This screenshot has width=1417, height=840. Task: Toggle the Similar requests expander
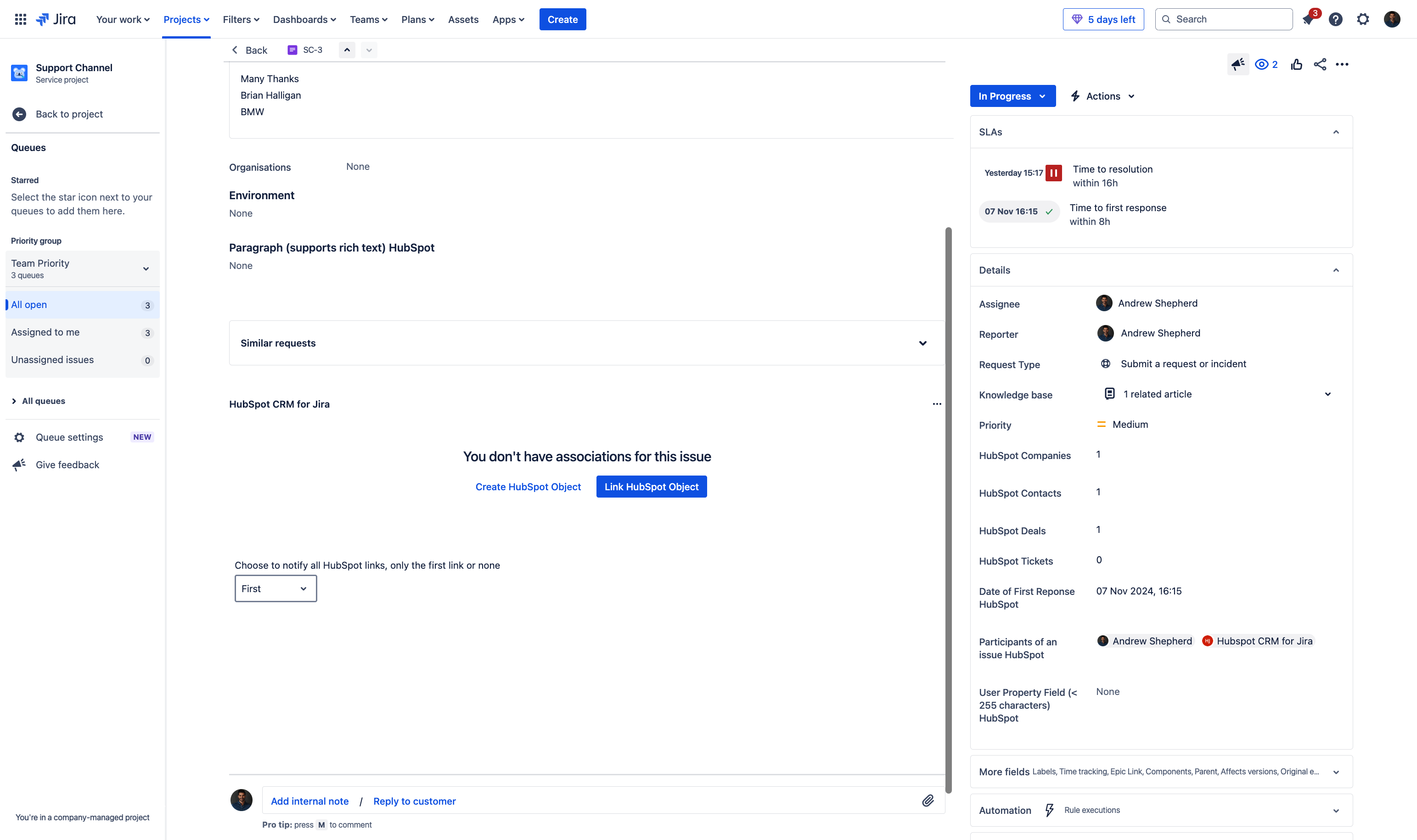point(921,343)
